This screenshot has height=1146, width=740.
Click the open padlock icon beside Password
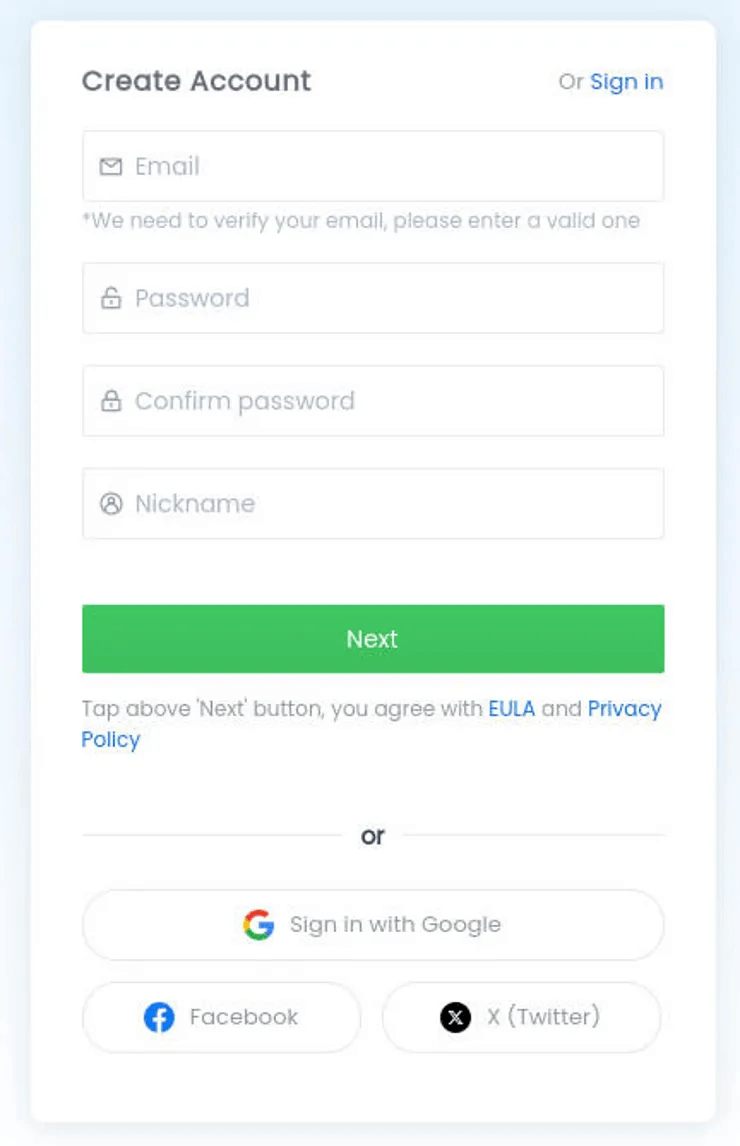pyautogui.click(x=110, y=298)
